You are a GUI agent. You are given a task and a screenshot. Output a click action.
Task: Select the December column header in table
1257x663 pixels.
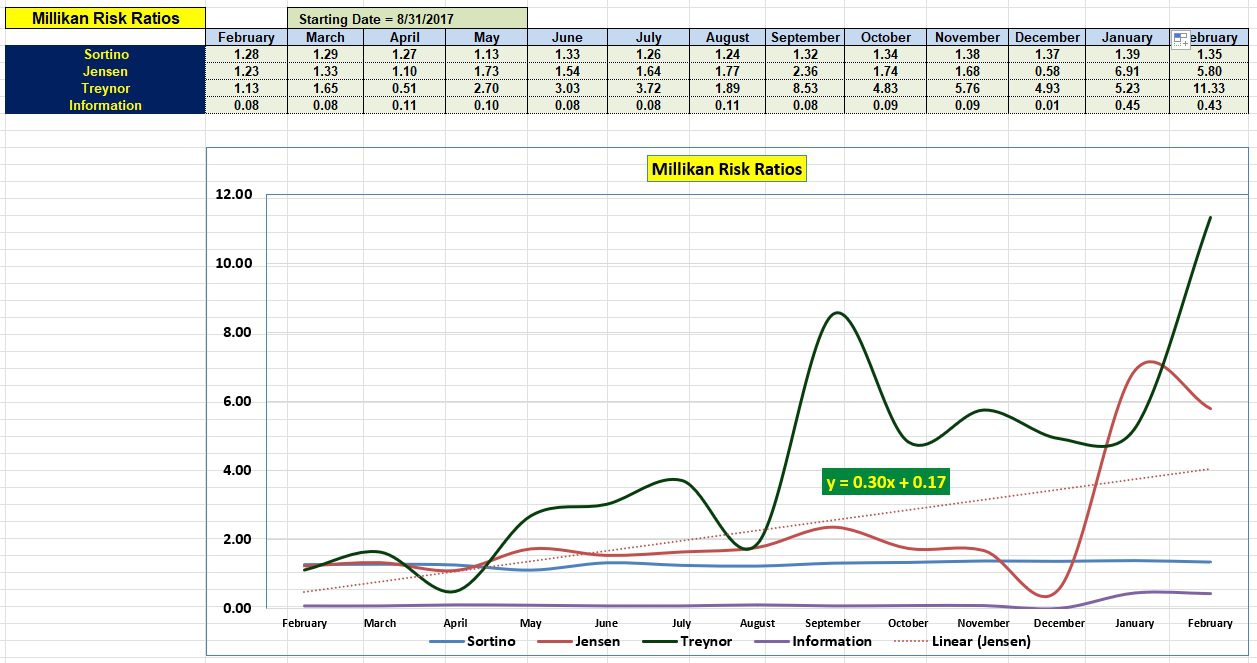(1048, 37)
